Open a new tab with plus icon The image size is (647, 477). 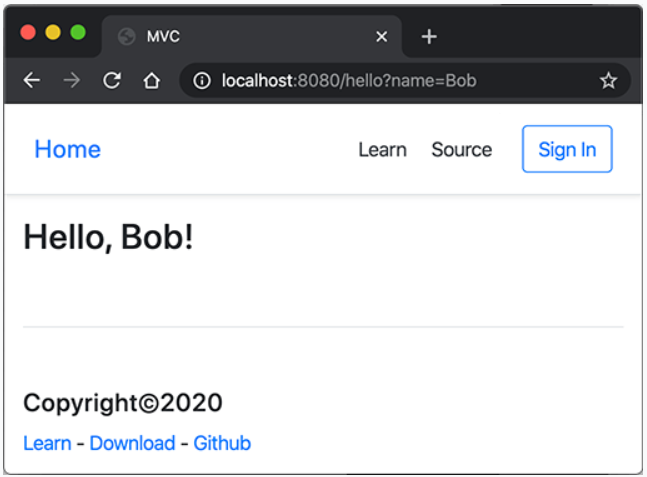pos(429,36)
